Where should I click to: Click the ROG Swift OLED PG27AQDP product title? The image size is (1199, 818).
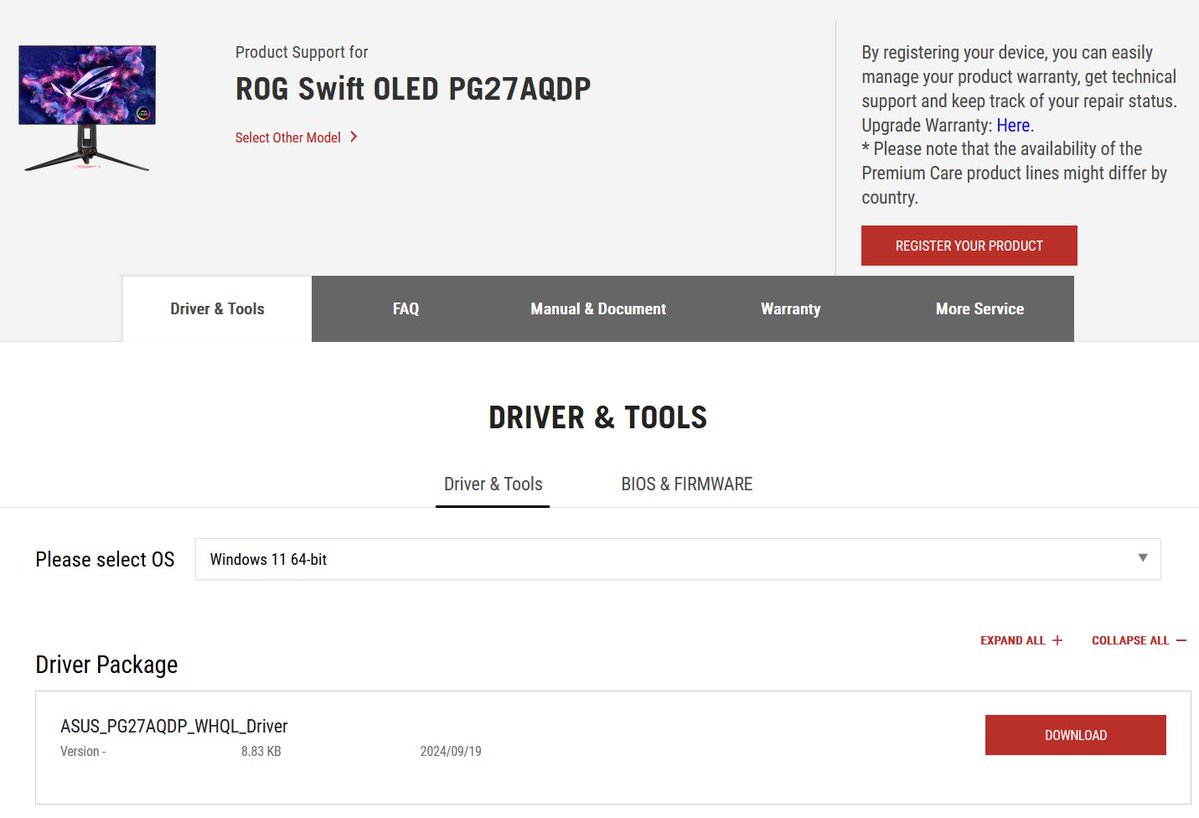click(x=413, y=89)
